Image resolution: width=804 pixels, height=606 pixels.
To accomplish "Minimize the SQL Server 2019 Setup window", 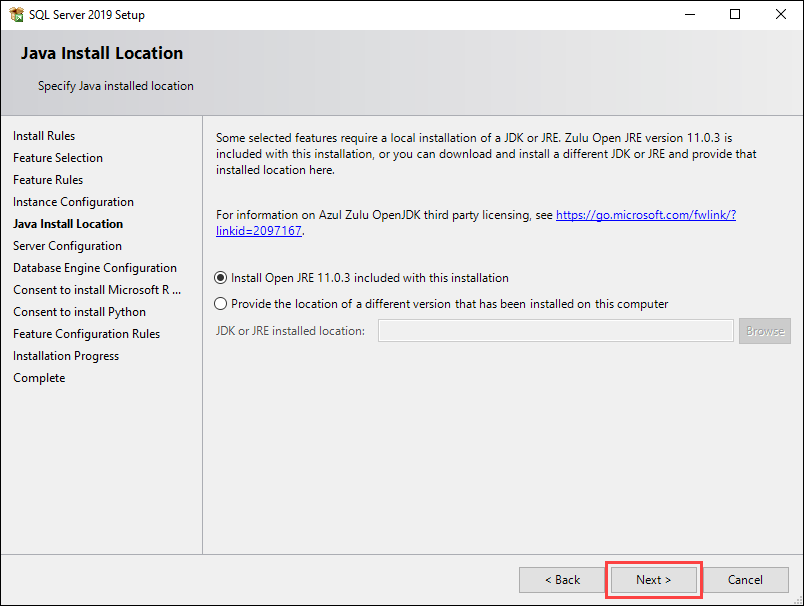I will (690, 14).
